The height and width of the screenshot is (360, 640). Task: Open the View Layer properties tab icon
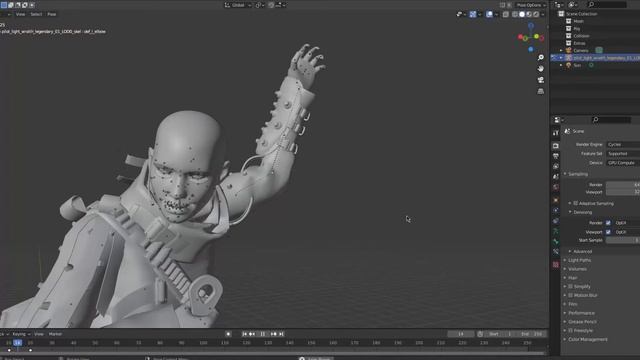click(556, 167)
